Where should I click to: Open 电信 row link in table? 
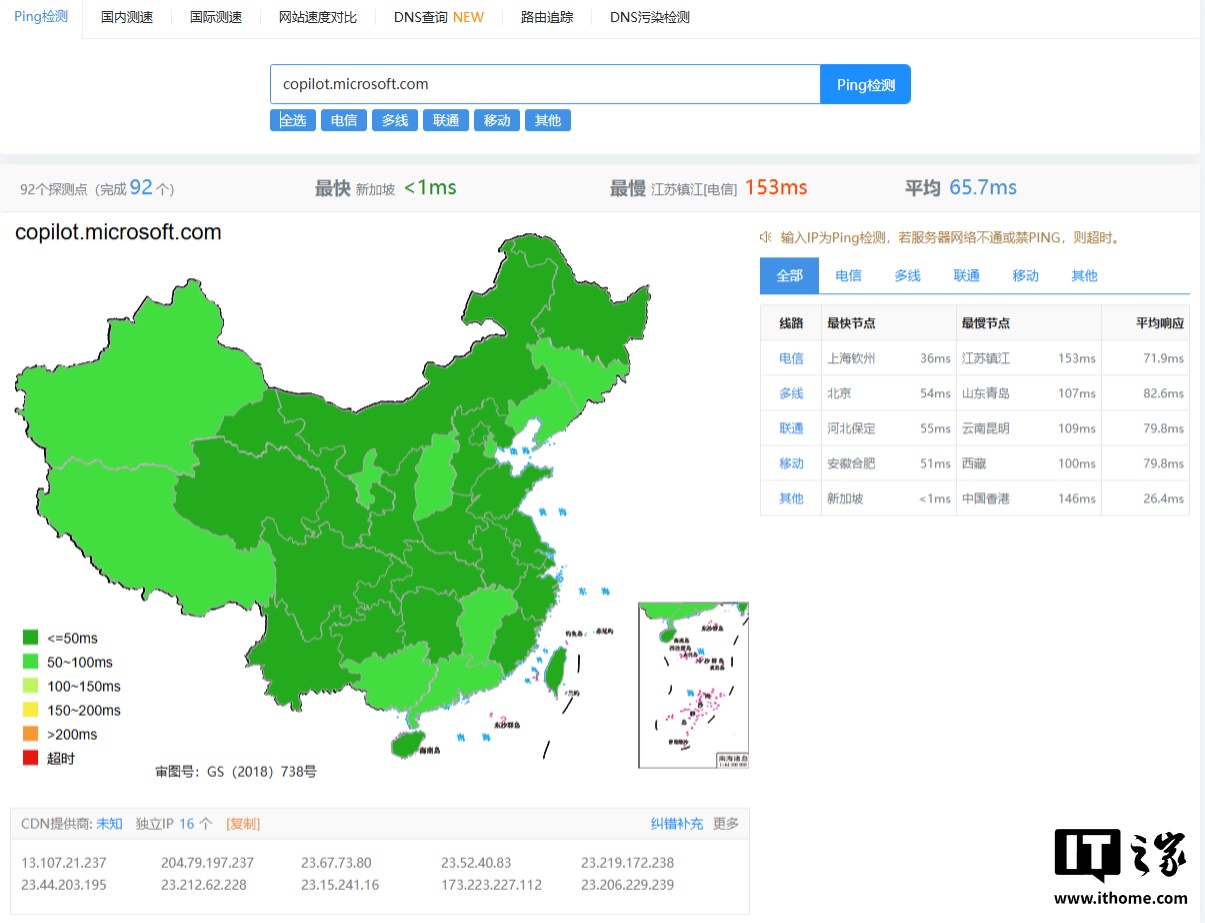click(791, 358)
